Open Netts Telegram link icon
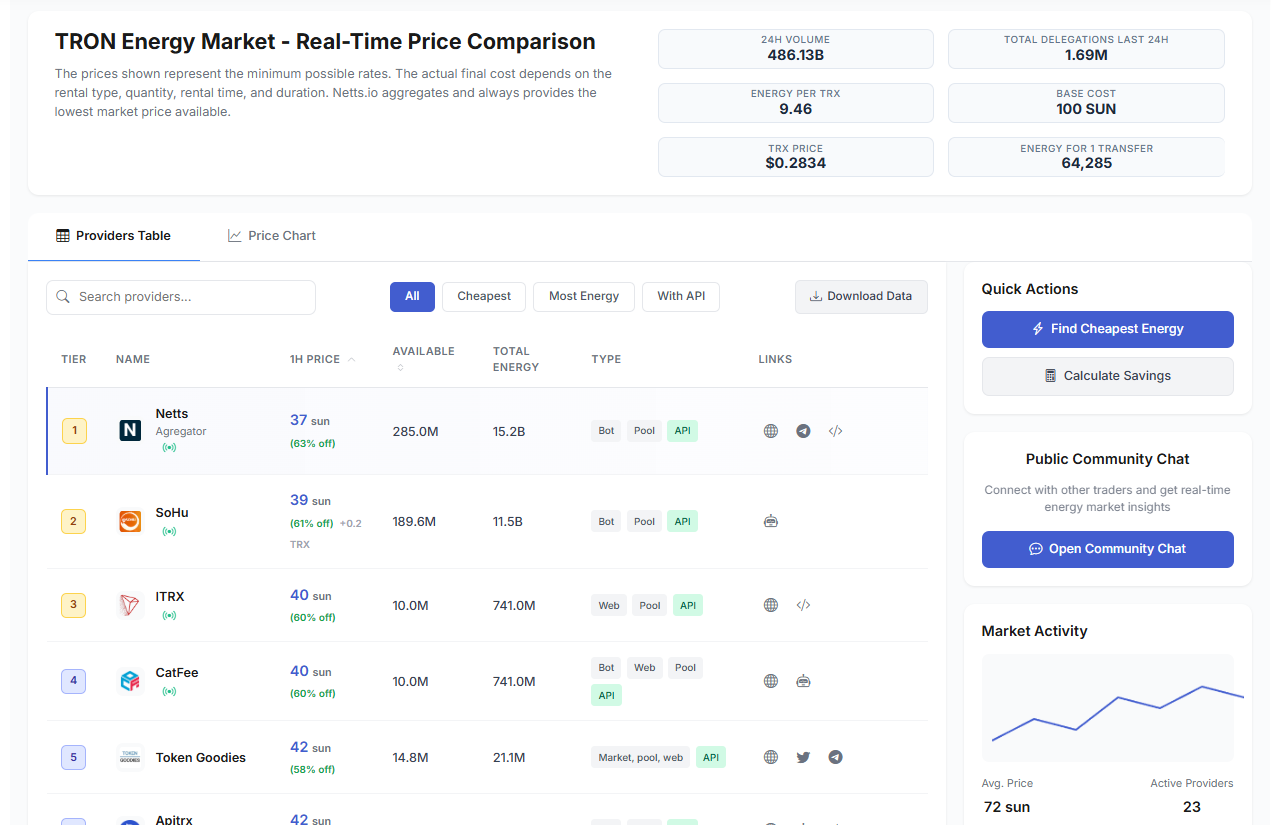 803,431
